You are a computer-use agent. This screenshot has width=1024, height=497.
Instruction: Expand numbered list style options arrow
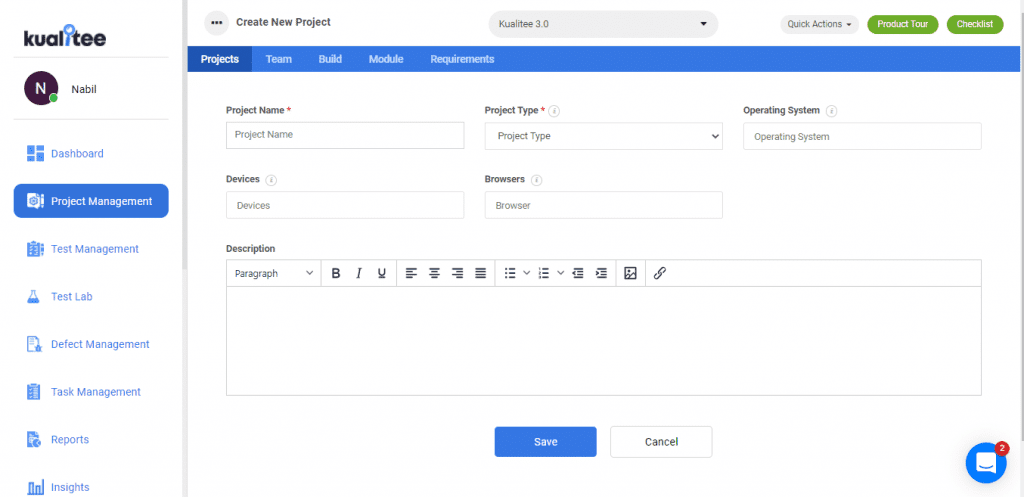[560, 274]
